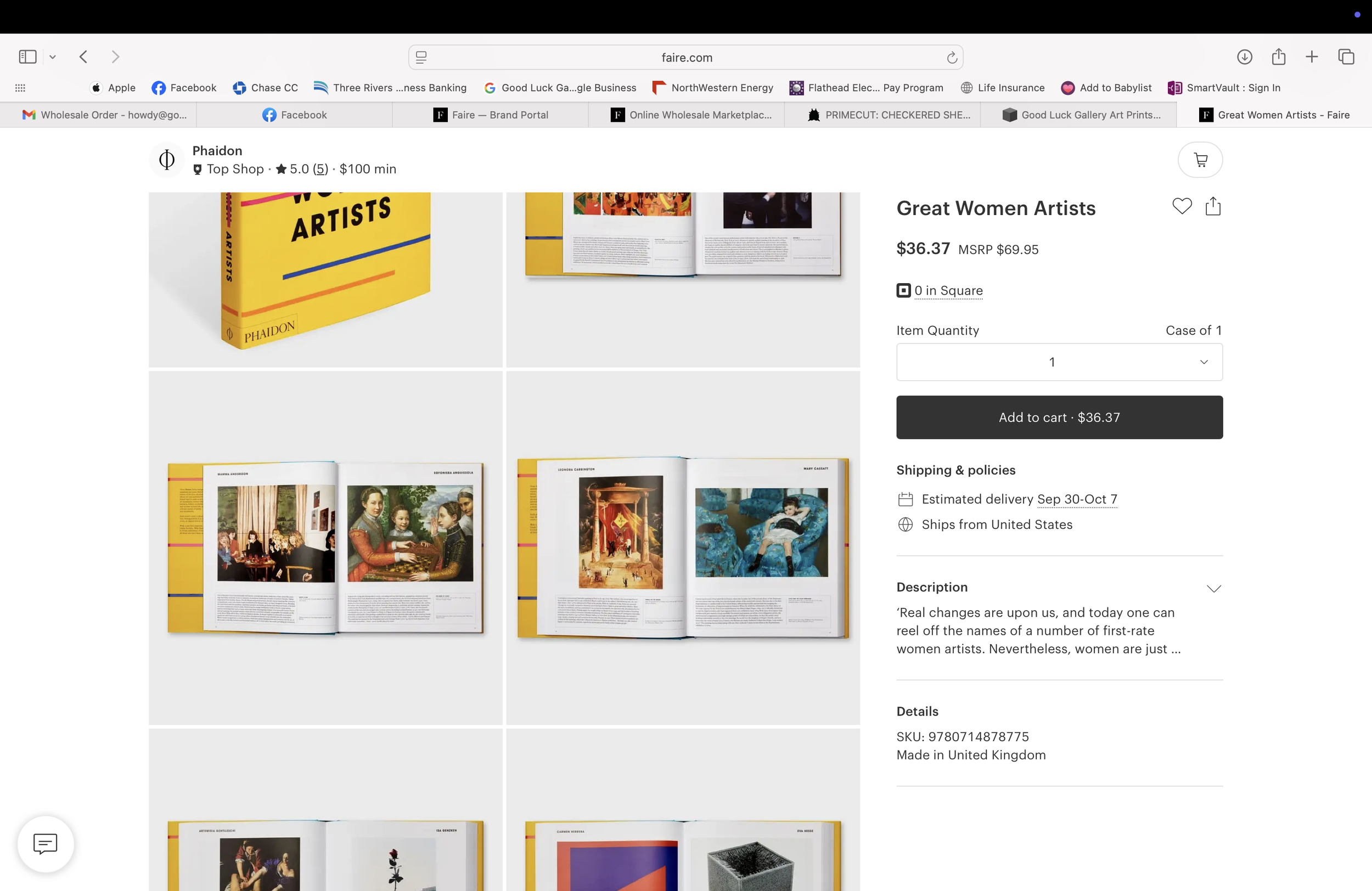Click the faire.com address field
Viewport: 1372px width, 891px height.
pos(686,57)
